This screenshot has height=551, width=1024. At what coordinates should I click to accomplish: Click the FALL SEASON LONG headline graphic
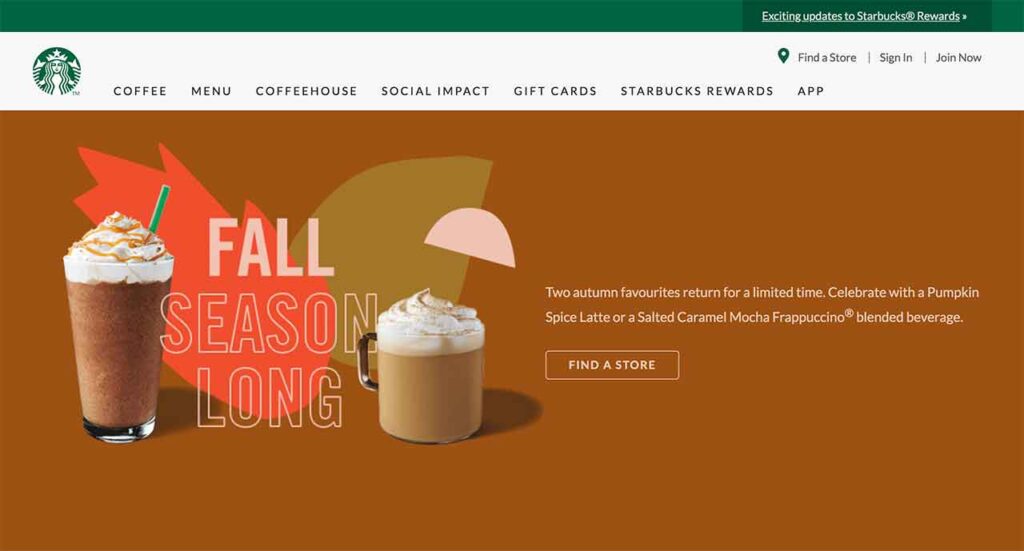pos(268,323)
